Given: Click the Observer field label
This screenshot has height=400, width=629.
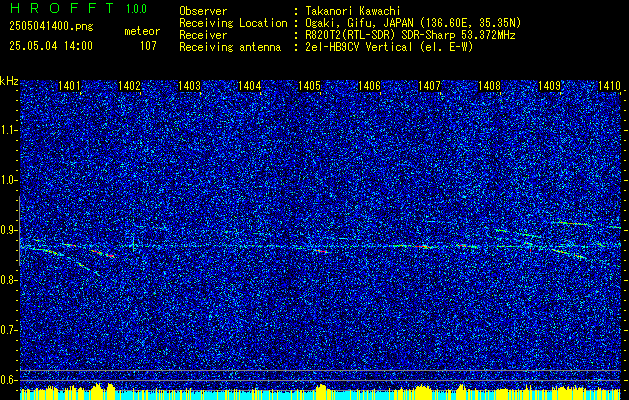Looking at the screenshot, I should coord(203,11).
